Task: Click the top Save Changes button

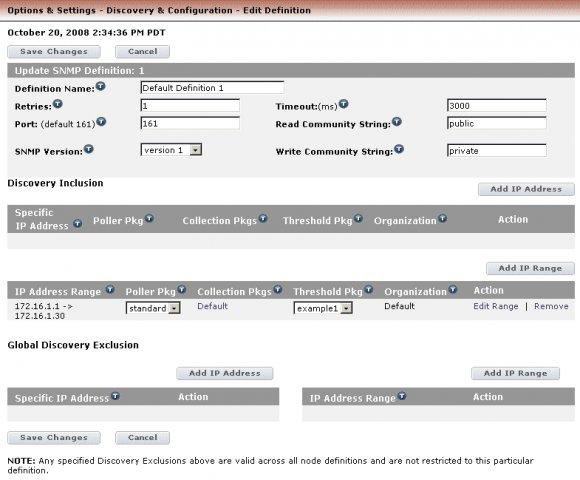Action: click(54, 52)
